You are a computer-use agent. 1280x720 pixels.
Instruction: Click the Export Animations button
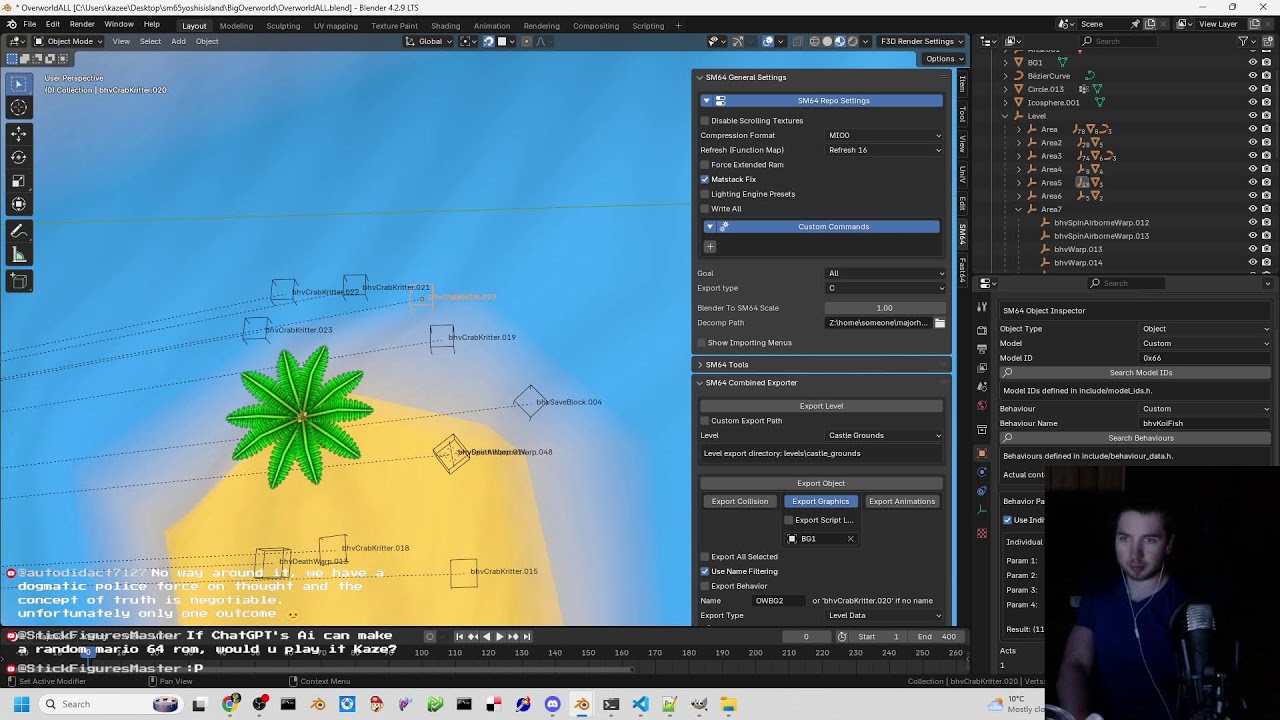click(x=902, y=502)
